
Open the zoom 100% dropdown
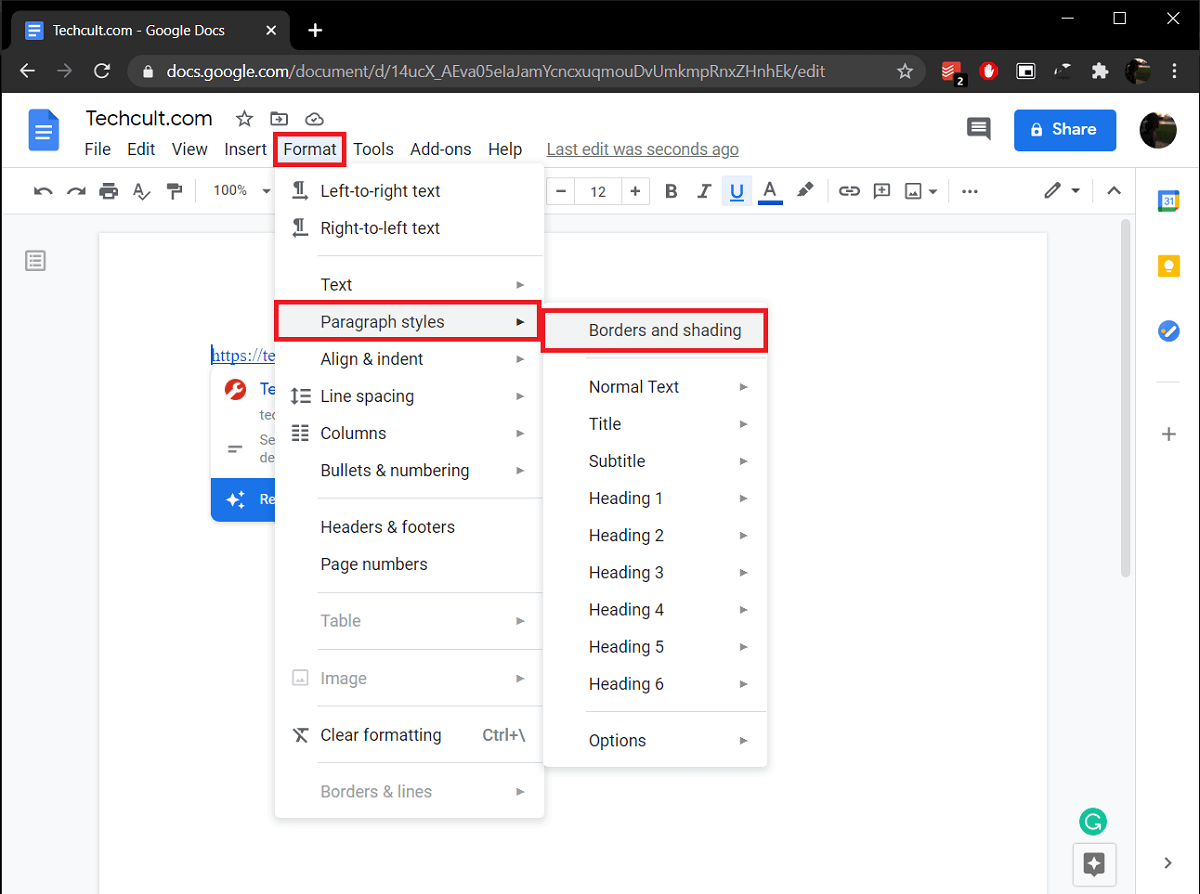click(240, 191)
